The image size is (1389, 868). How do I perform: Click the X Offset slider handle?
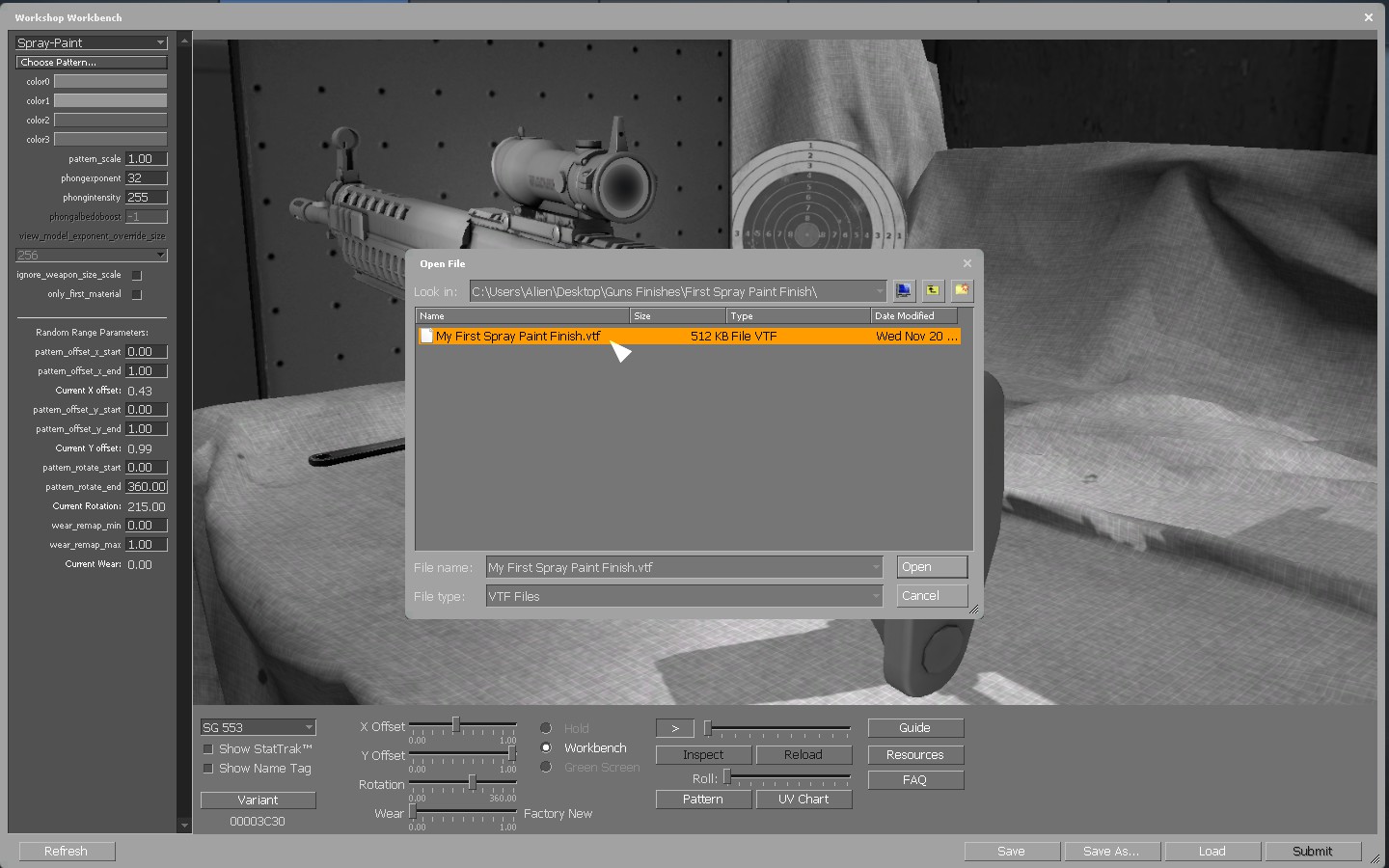pyautogui.click(x=455, y=724)
